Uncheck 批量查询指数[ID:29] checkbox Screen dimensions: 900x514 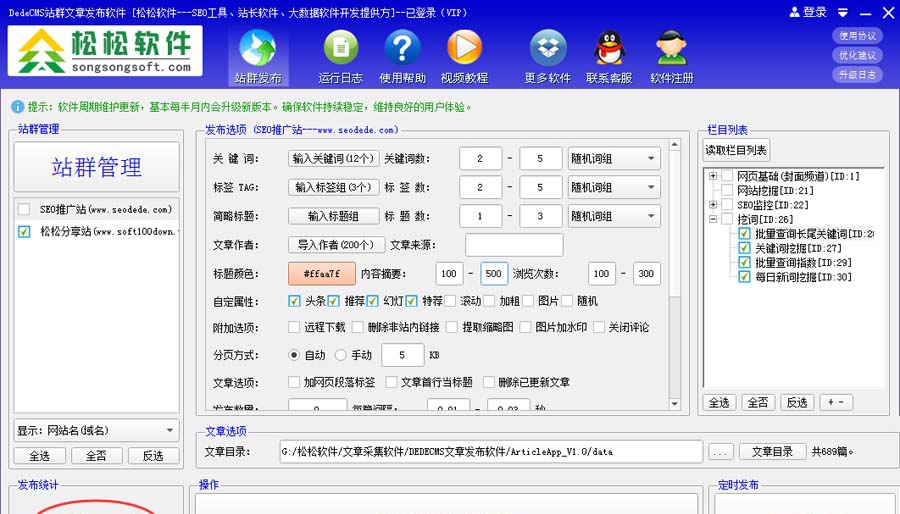(x=744, y=262)
